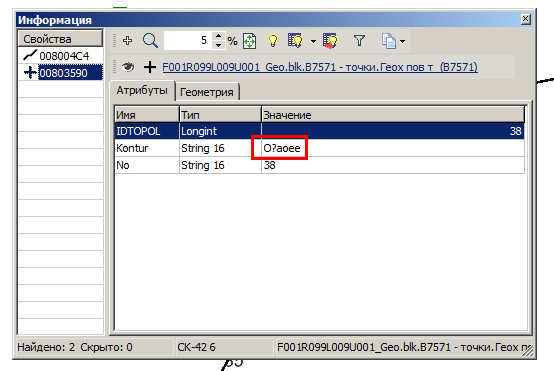Click the copy documents icon
This screenshot has height=371, width=554.
(x=389, y=41)
